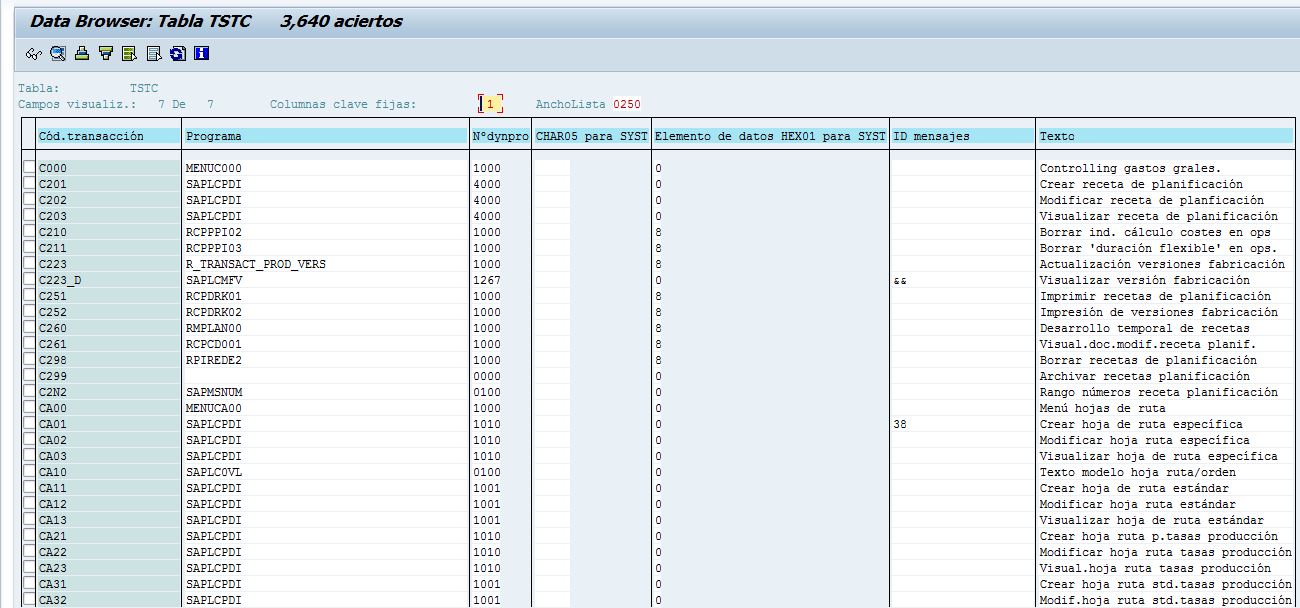1300x608 pixels.
Task: Click the blue information icon
Action: pyautogui.click(x=202, y=53)
